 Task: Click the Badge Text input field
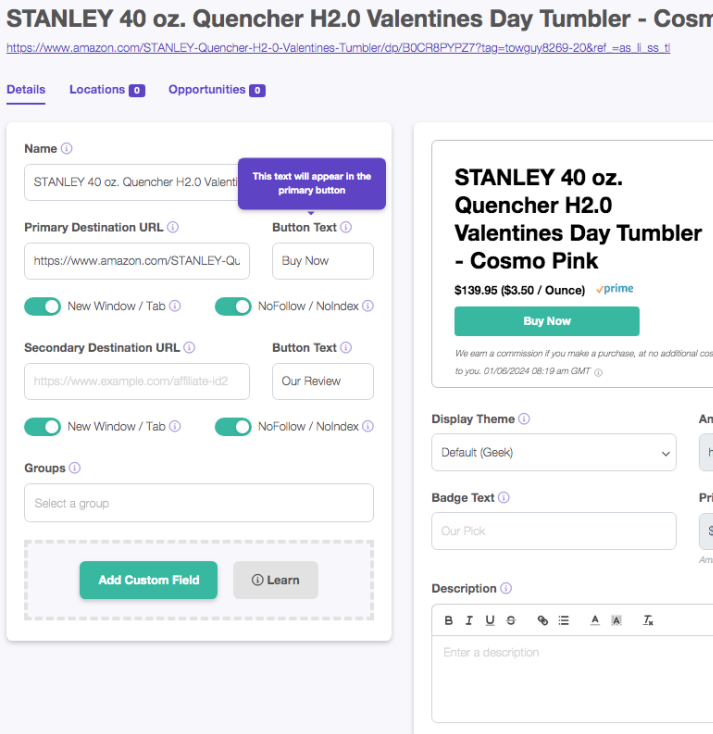click(x=553, y=531)
